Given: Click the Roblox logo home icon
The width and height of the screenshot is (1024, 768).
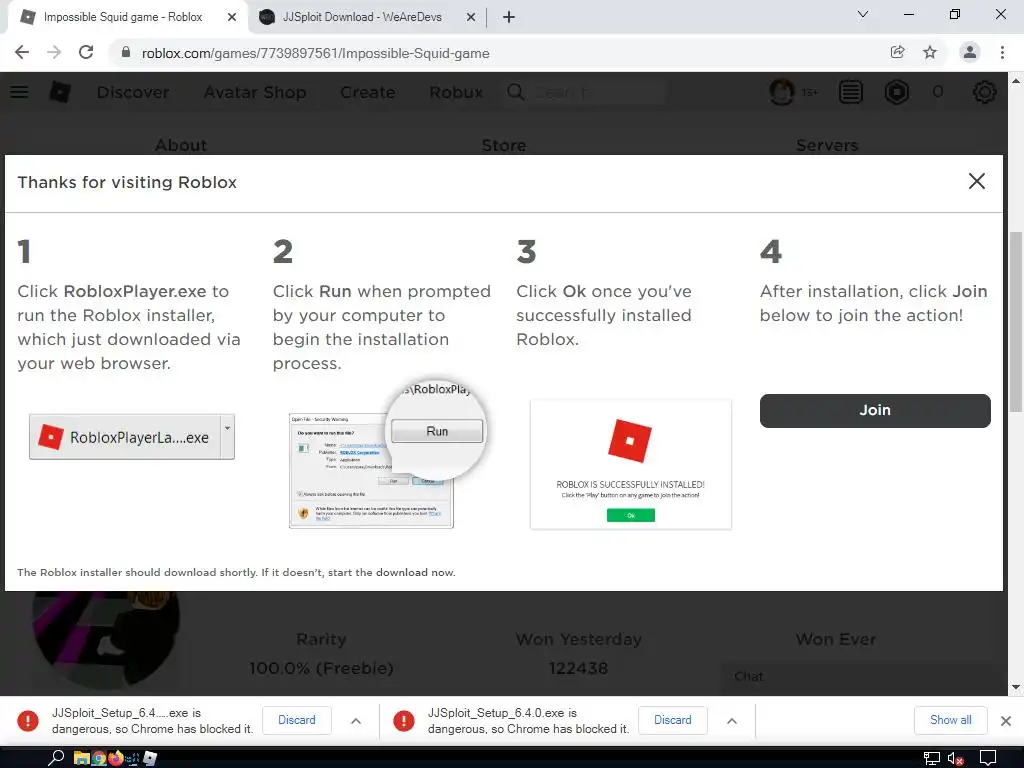Looking at the screenshot, I should 60,92.
